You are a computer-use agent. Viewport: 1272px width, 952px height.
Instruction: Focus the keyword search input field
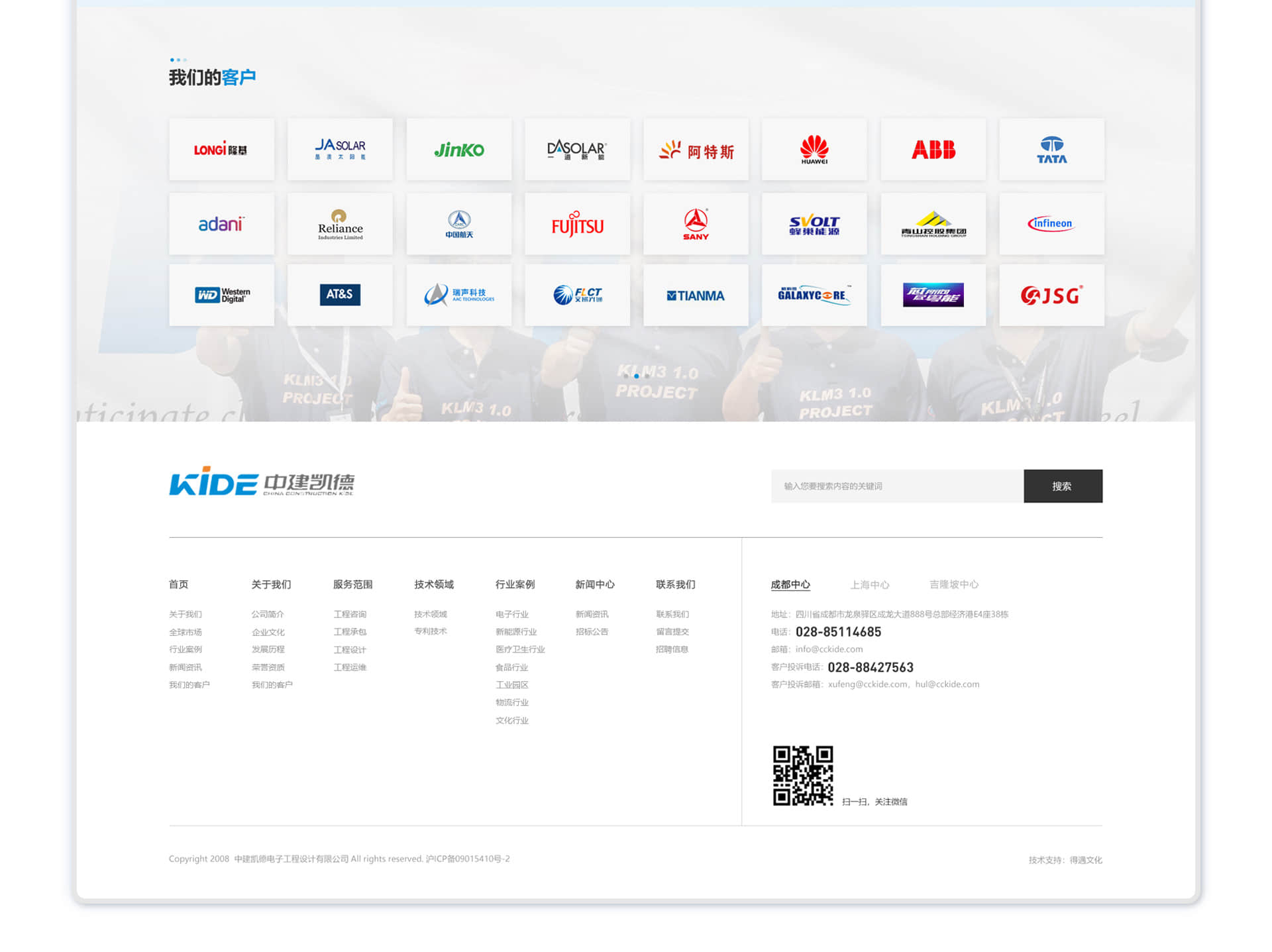897,486
